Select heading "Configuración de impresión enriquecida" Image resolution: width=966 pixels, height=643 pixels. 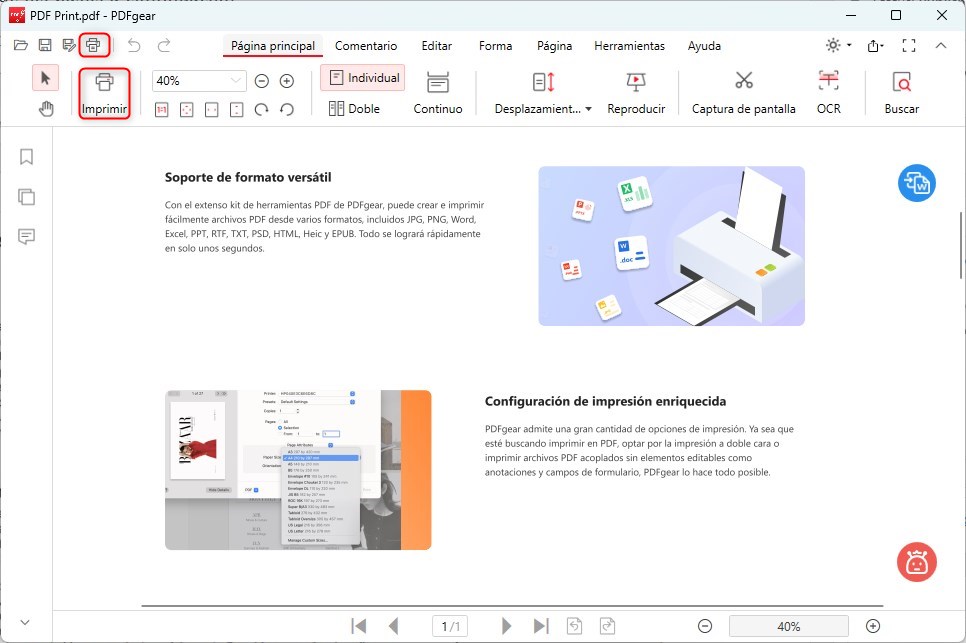(606, 402)
